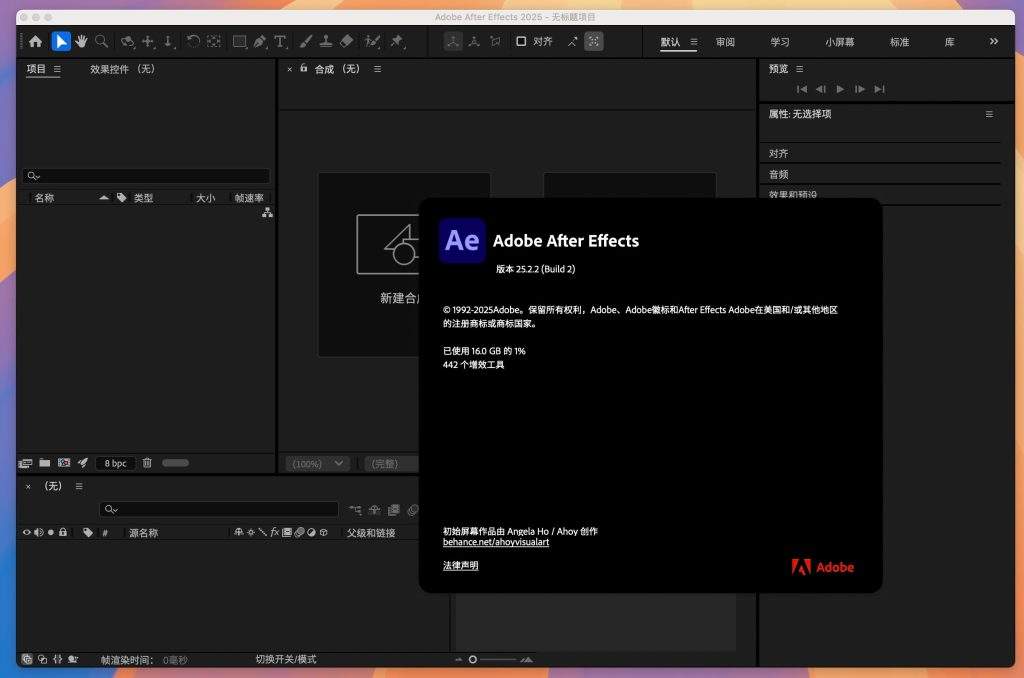Select the Hand tool
Screen dimensions: 1024x678
[81, 41]
